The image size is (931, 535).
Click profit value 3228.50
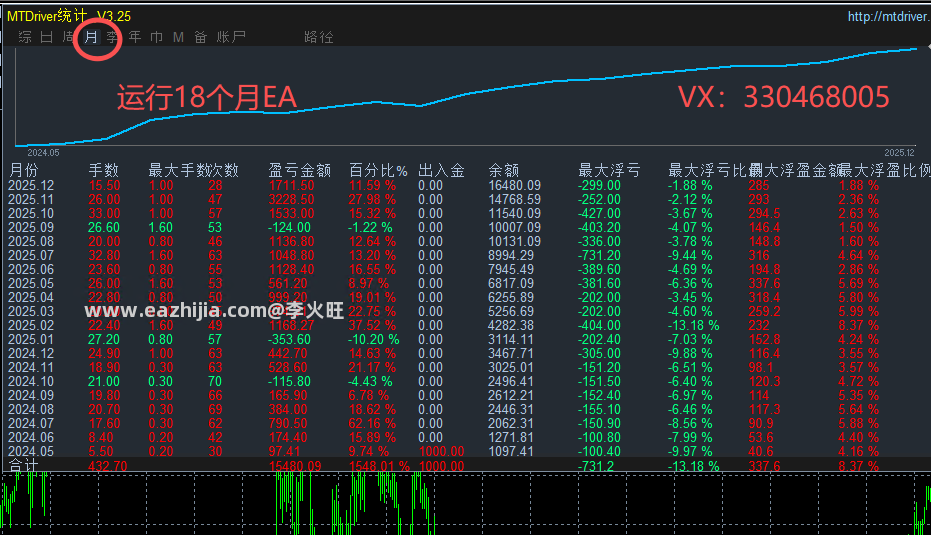coord(292,200)
